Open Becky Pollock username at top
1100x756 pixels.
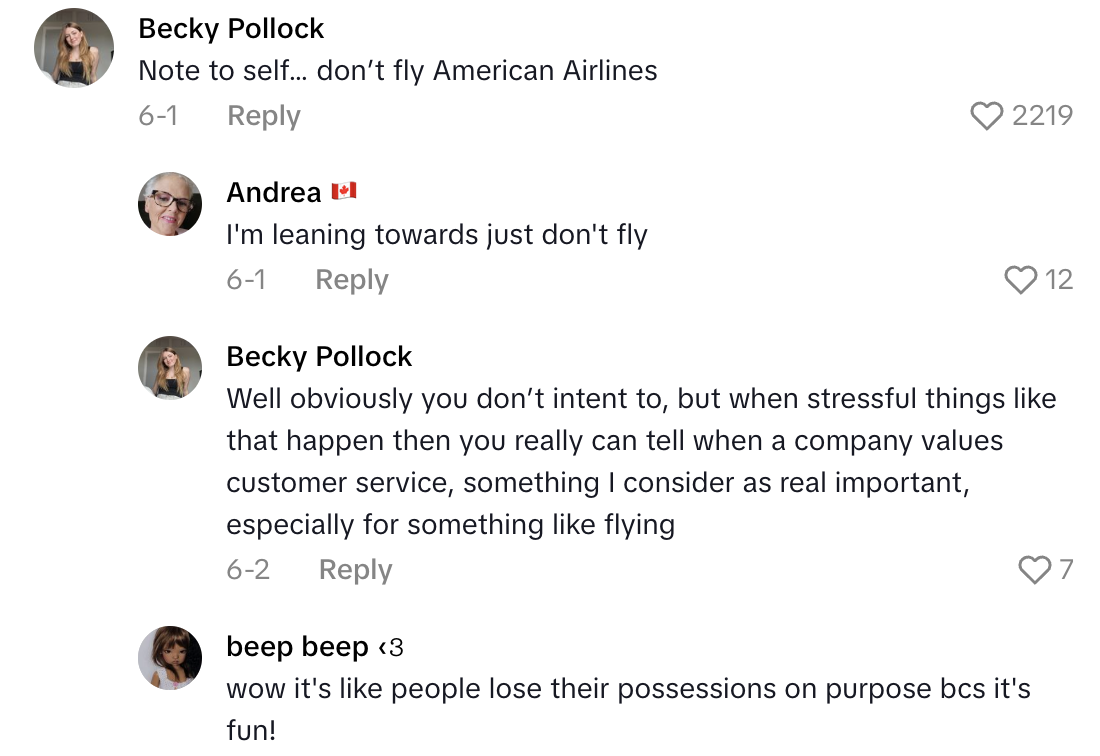click(231, 29)
